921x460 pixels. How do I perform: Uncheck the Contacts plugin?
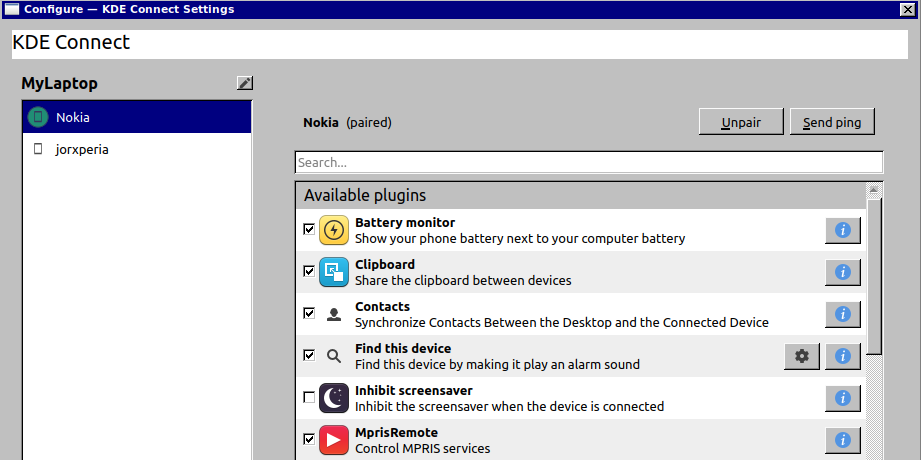point(309,314)
